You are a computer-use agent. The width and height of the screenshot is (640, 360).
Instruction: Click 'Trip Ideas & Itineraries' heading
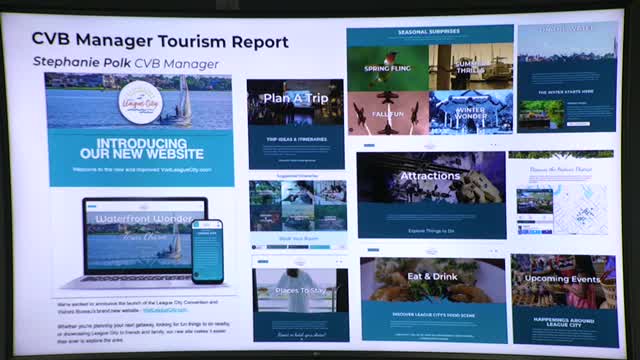(x=296, y=140)
